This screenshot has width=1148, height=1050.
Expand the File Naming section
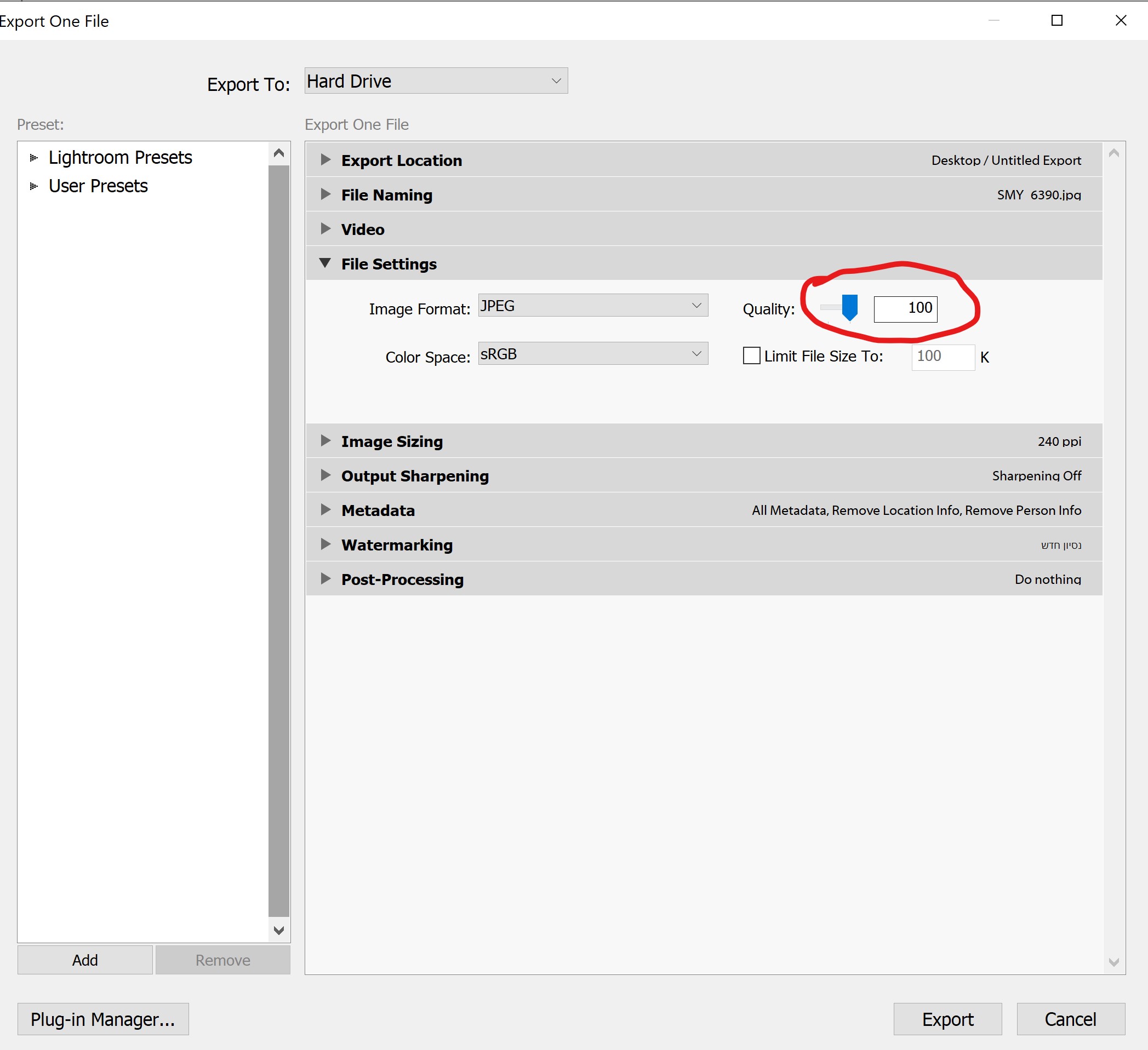pos(325,194)
